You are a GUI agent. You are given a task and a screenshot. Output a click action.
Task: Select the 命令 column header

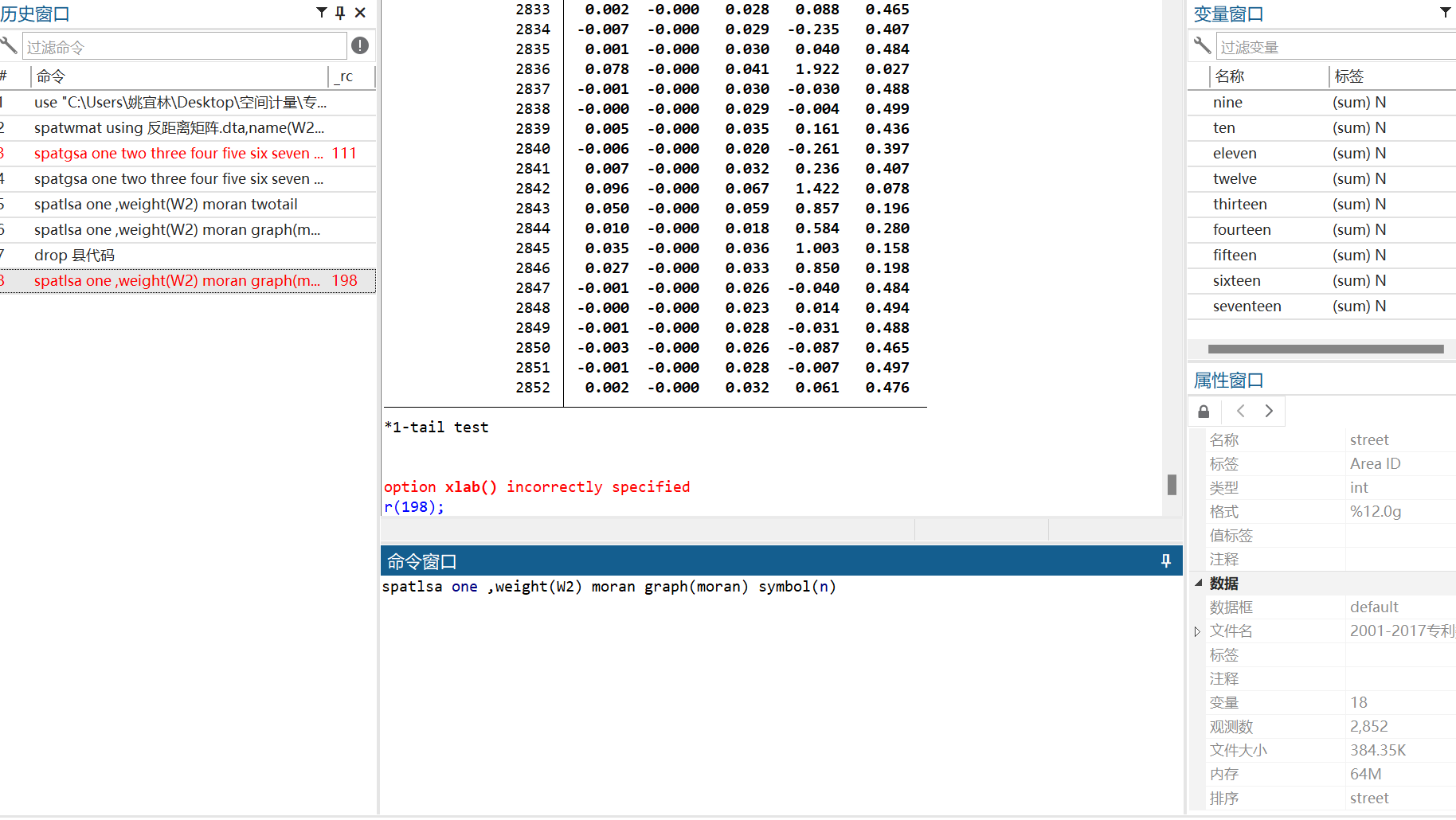tap(50, 76)
